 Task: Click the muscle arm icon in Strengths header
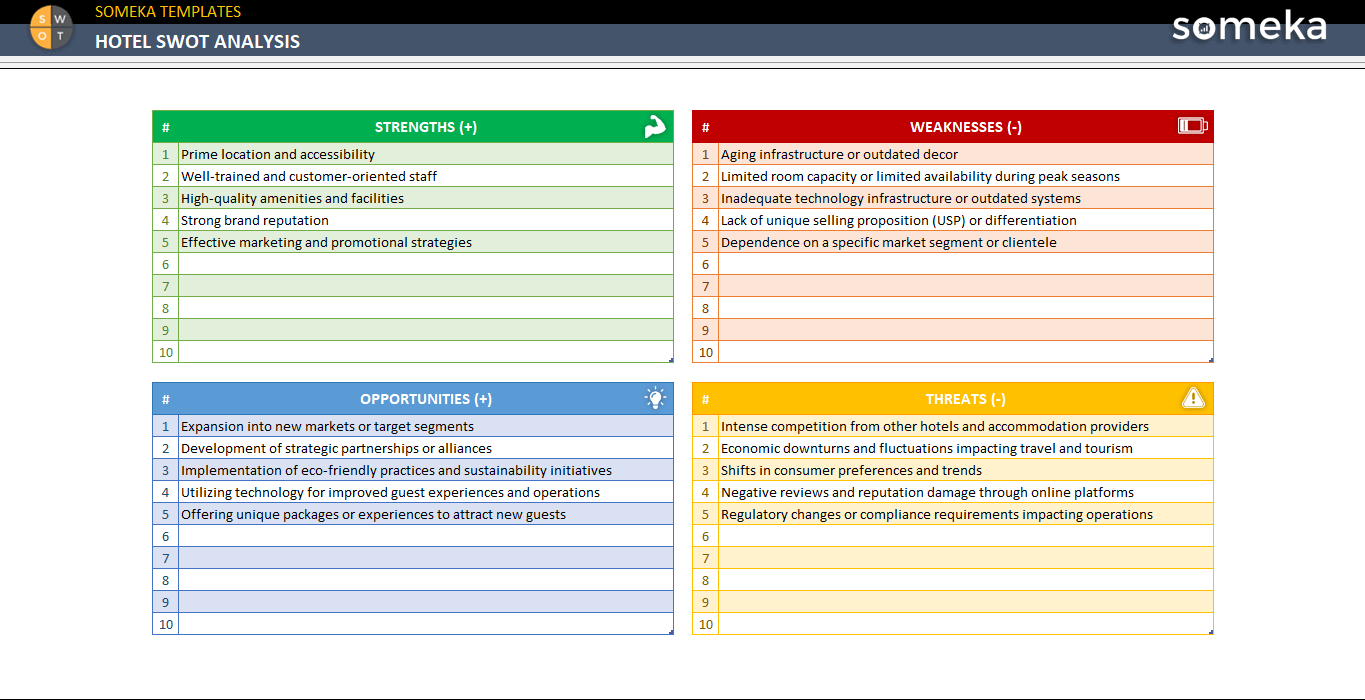[655, 127]
